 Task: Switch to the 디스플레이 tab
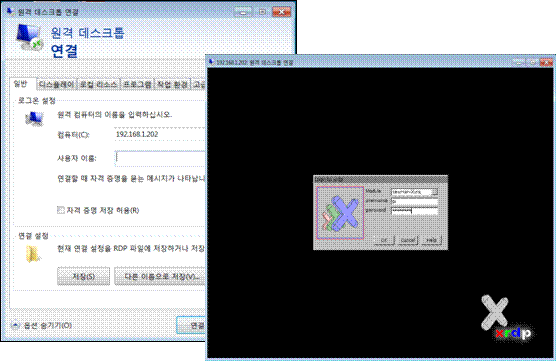pos(57,84)
